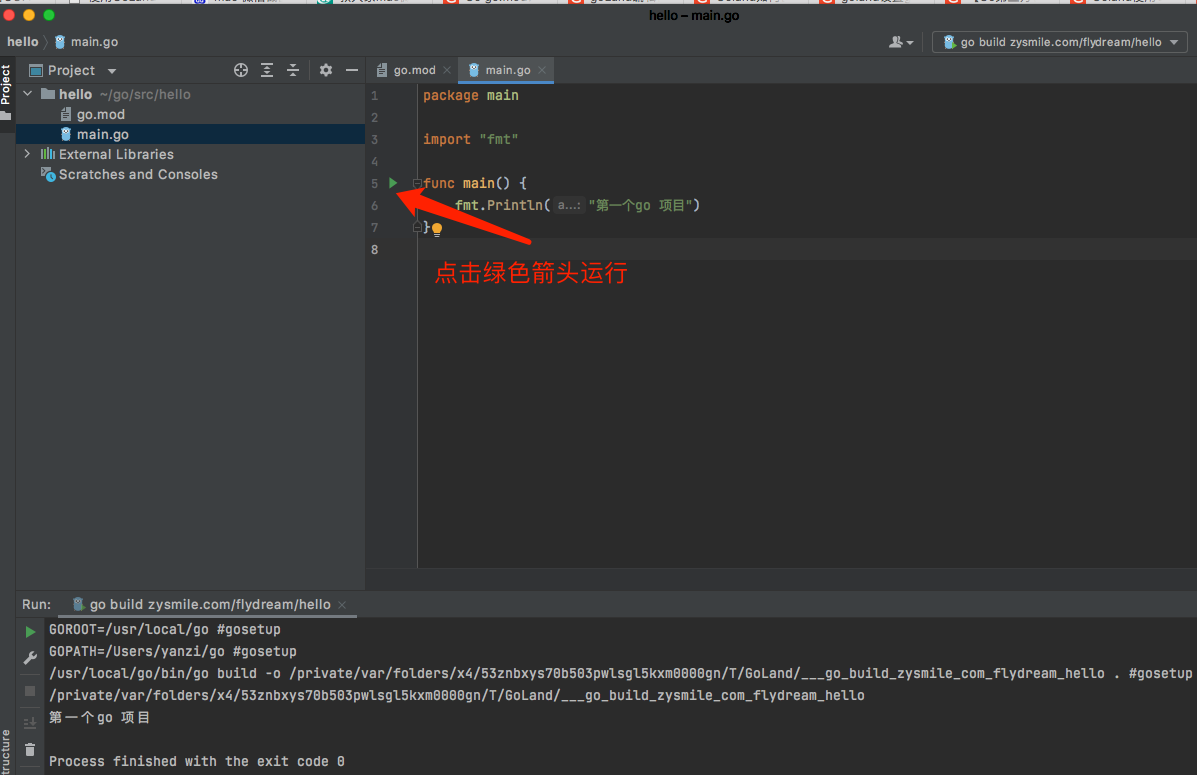Collapse the hello project folder
Viewport: 1197px width, 775px height.
[x=28, y=94]
